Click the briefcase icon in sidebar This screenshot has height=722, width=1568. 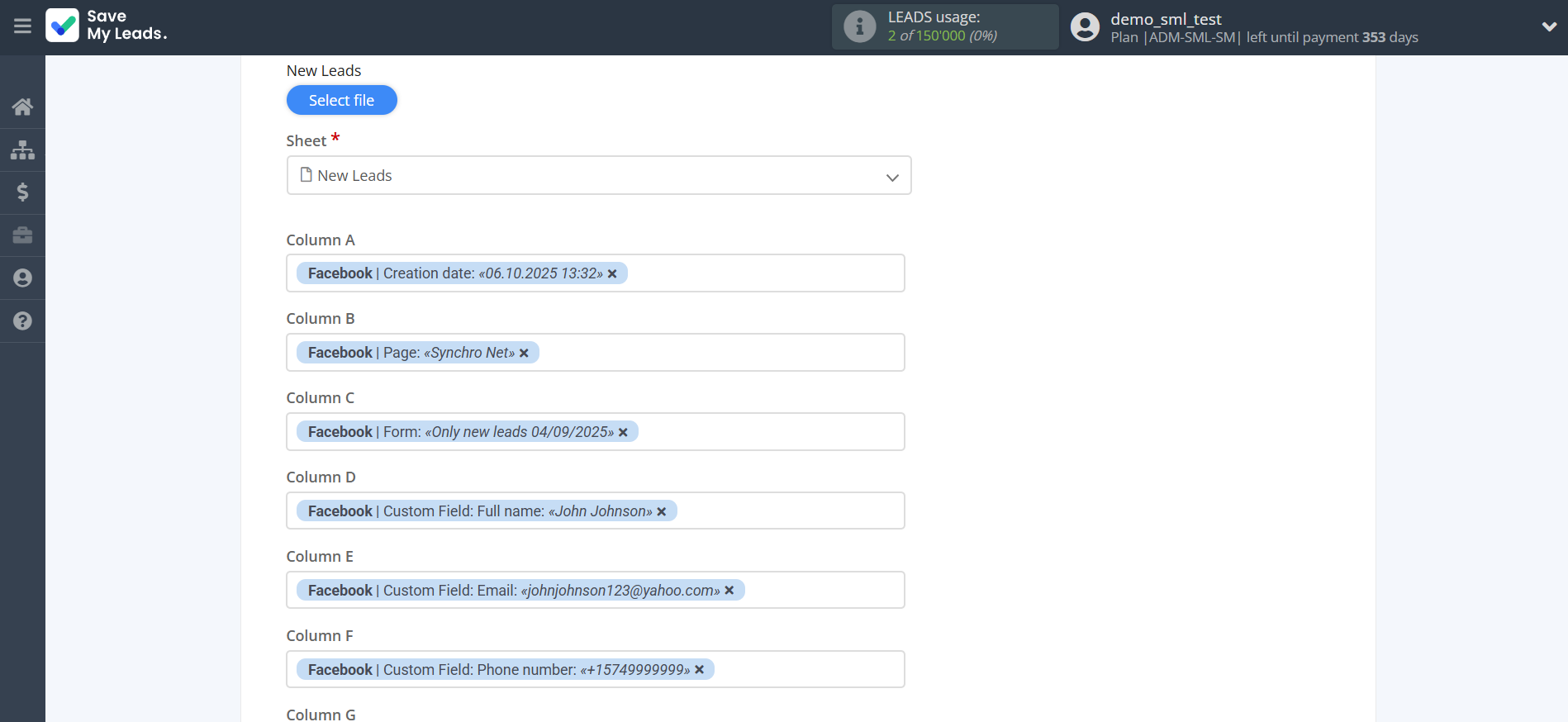[22, 235]
